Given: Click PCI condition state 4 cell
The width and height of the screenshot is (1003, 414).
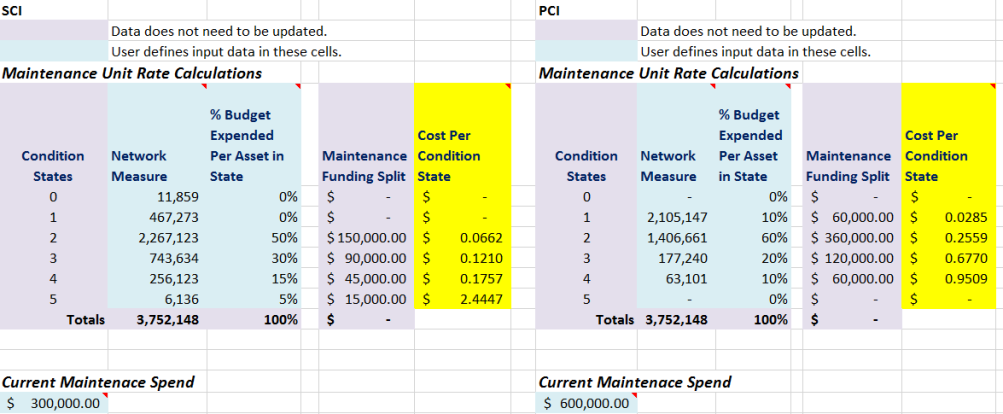Looking at the screenshot, I should click(586, 278).
